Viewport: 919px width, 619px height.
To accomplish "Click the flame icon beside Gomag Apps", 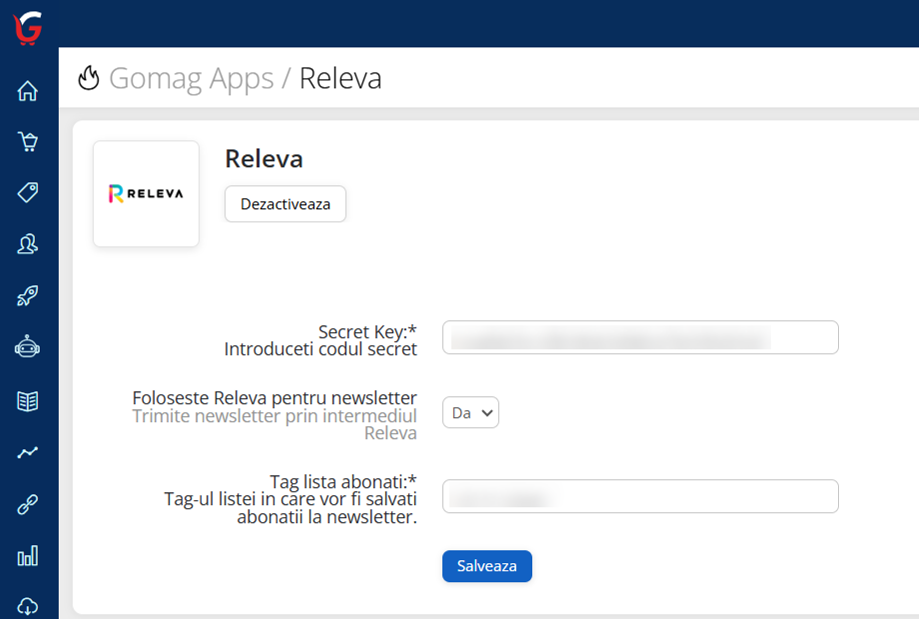I will pyautogui.click(x=89, y=78).
